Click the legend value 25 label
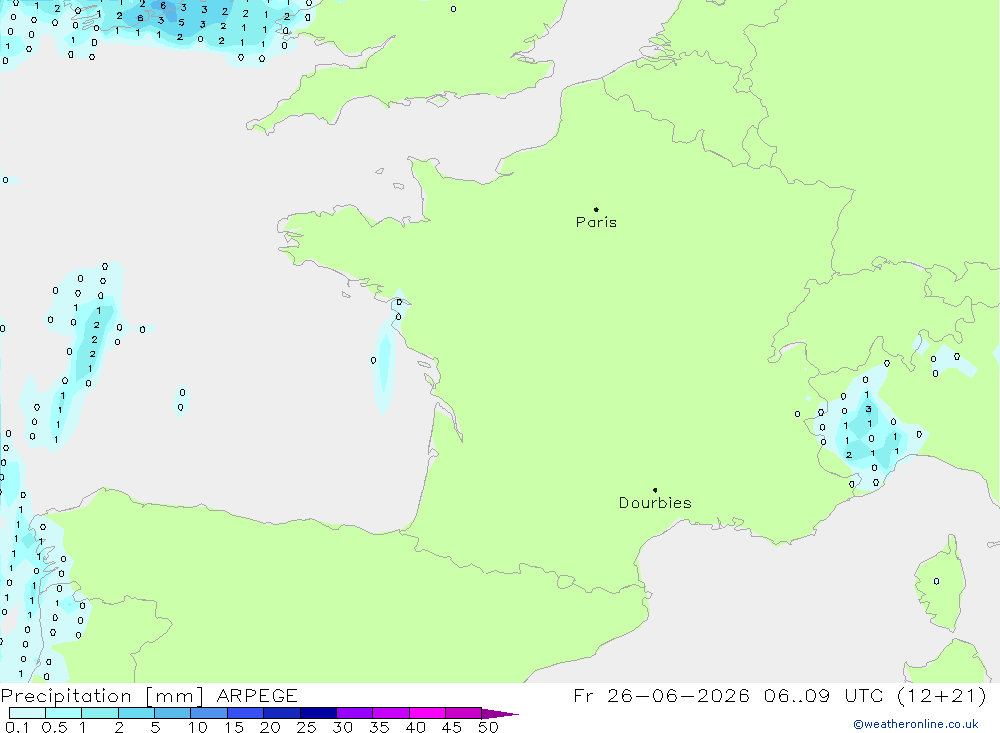The image size is (1000, 733). [307, 727]
